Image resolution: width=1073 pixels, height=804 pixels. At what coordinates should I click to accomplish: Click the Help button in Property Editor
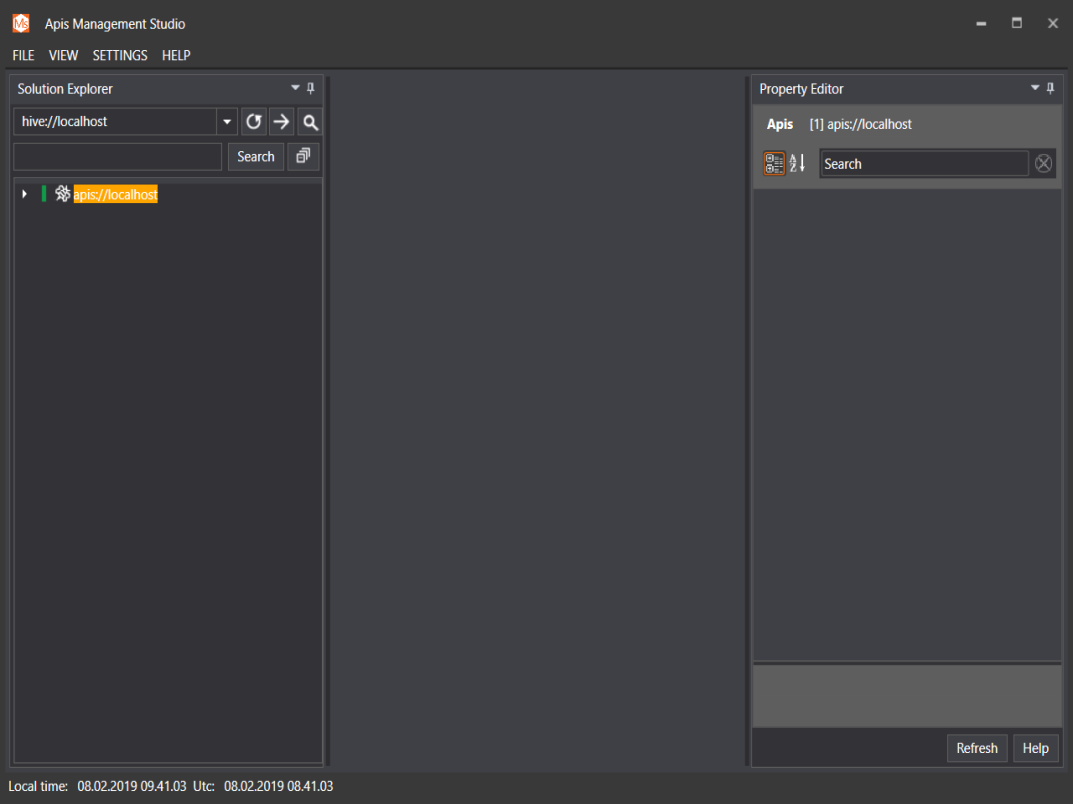(x=1035, y=748)
